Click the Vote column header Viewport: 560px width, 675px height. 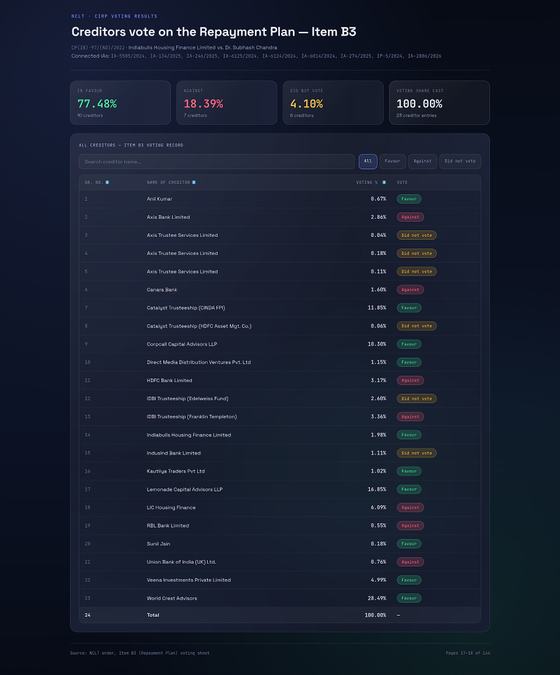coord(402,182)
